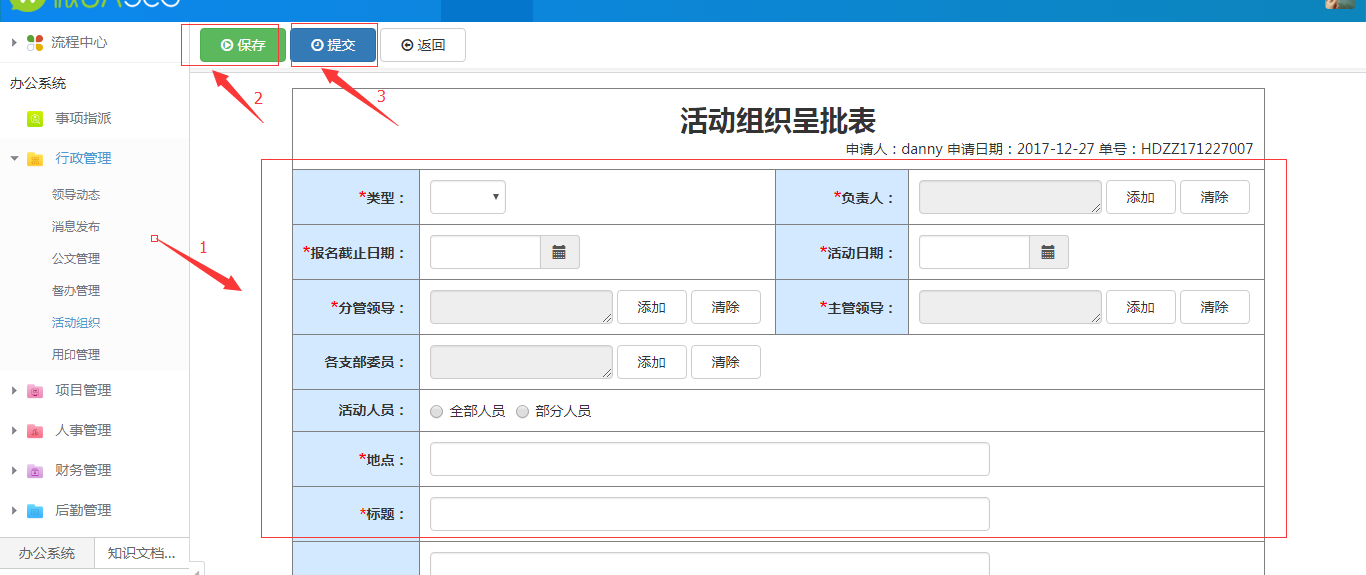Viewport: 1366px width, 575px height.
Task: Collapse the 行政管理 tree section
Action: [14, 158]
